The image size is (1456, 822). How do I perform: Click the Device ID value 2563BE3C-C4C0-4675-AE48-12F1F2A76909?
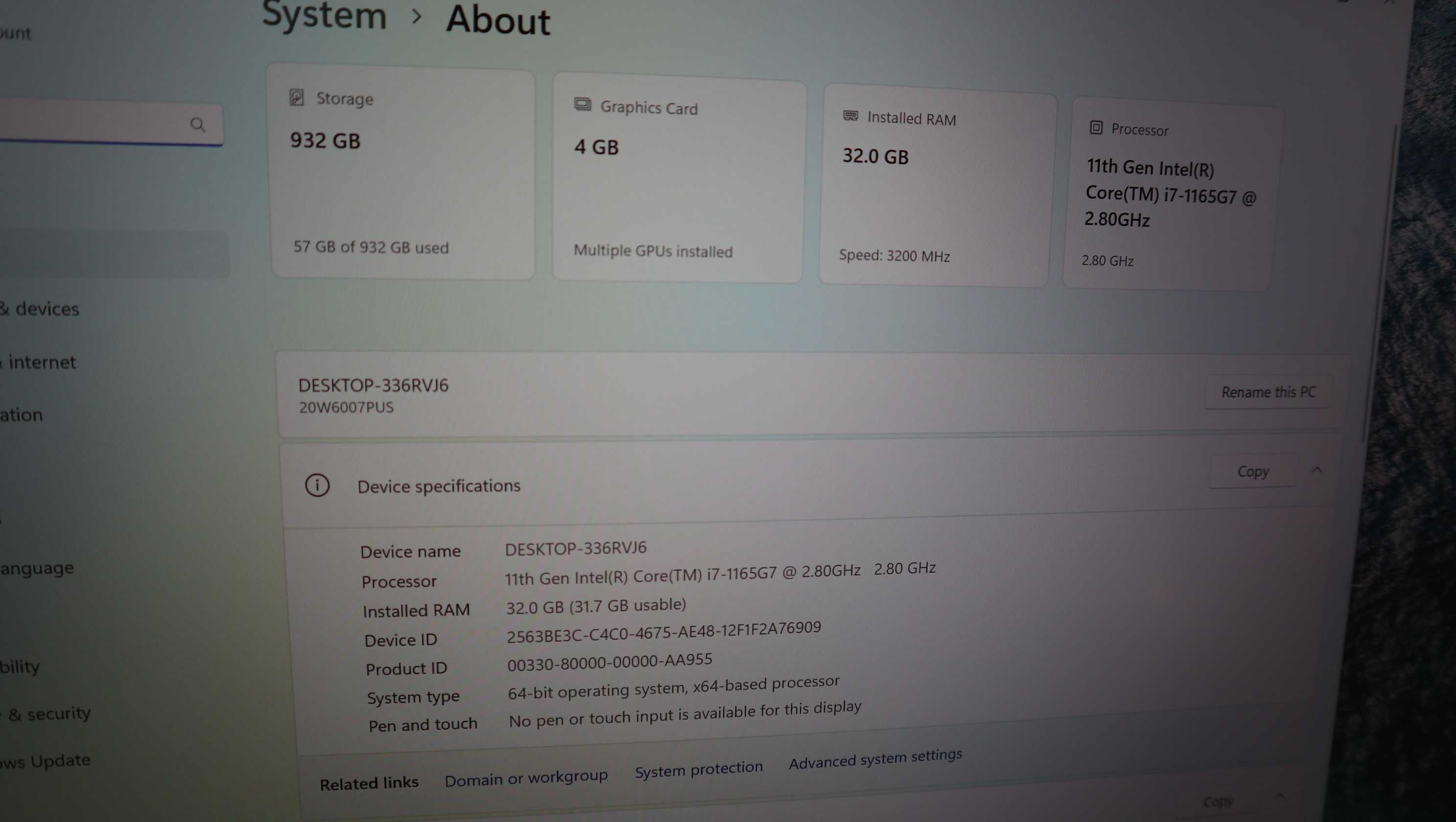[663, 632]
